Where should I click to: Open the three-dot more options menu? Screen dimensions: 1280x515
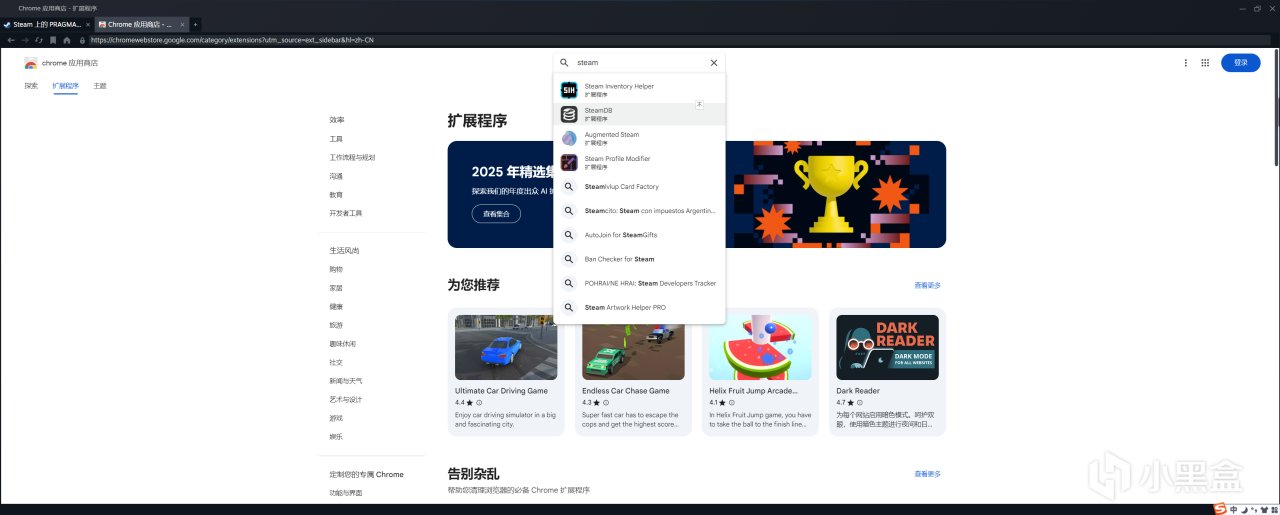[1186, 62]
